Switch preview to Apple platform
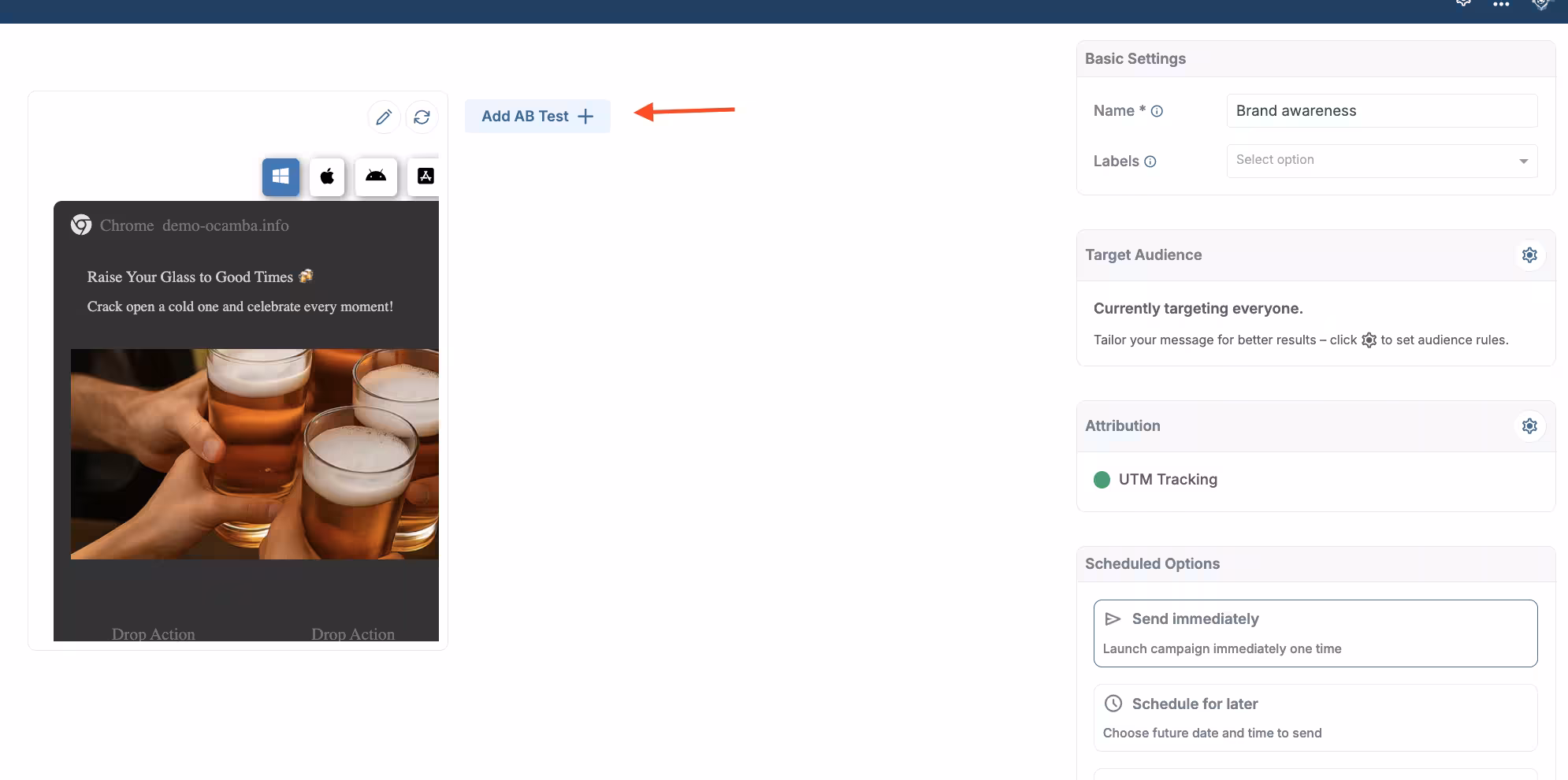Viewport: 1568px width, 780px height. (x=327, y=176)
